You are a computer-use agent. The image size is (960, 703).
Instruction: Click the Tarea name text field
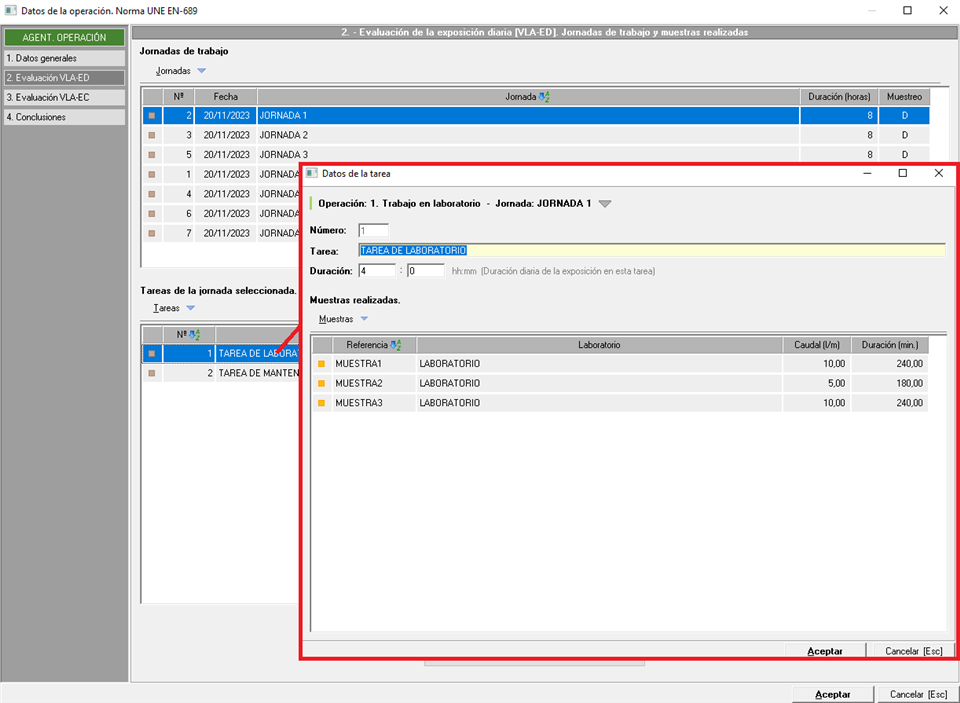click(651, 251)
